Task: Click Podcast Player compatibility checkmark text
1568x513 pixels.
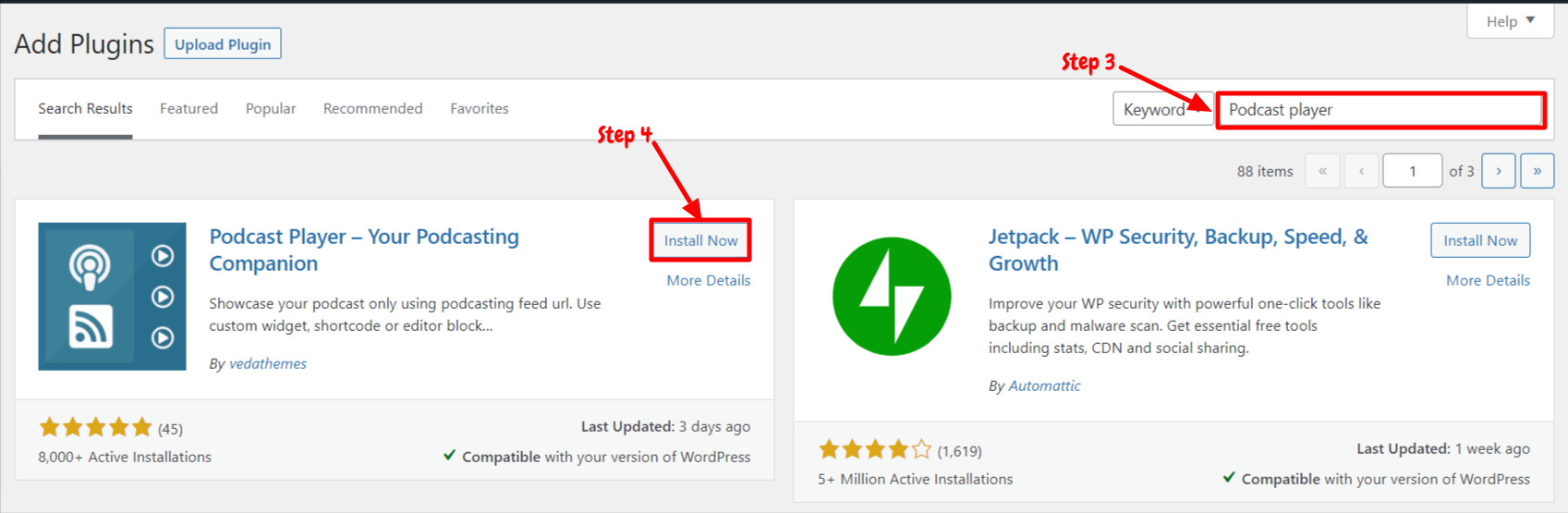Action: [x=597, y=457]
